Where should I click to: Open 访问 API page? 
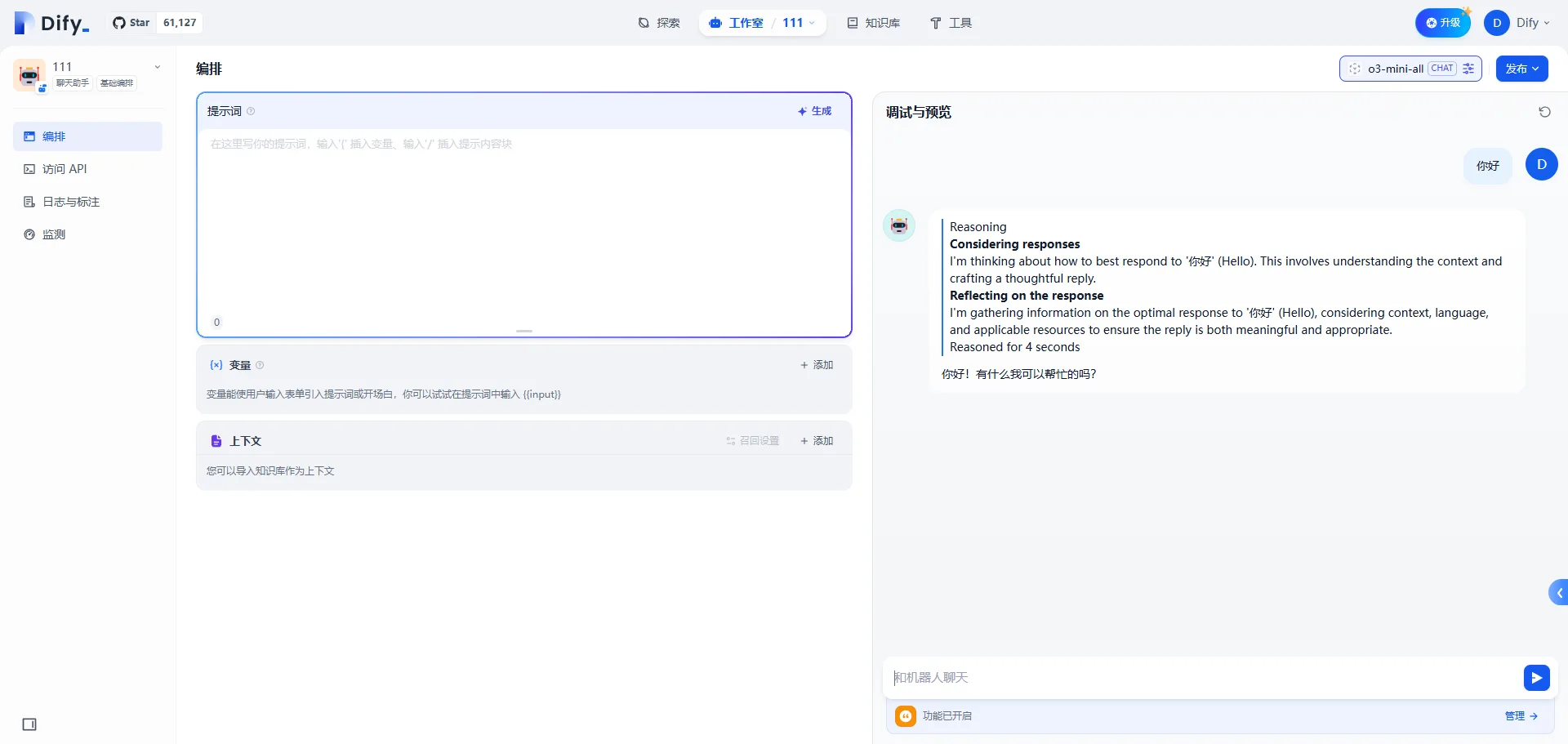pyautogui.click(x=87, y=169)
